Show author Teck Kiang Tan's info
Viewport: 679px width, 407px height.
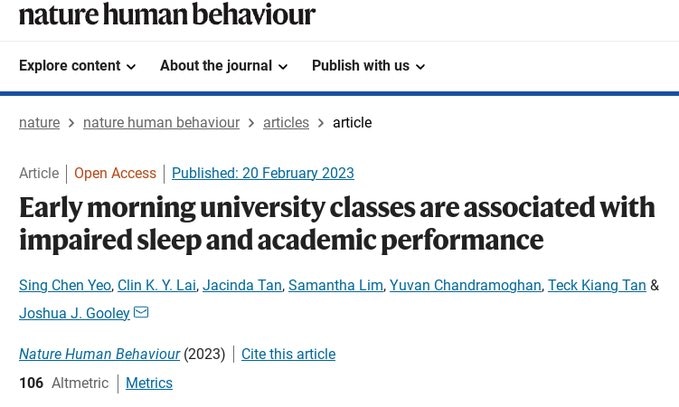pyautogui.click(x=598, y=285)
